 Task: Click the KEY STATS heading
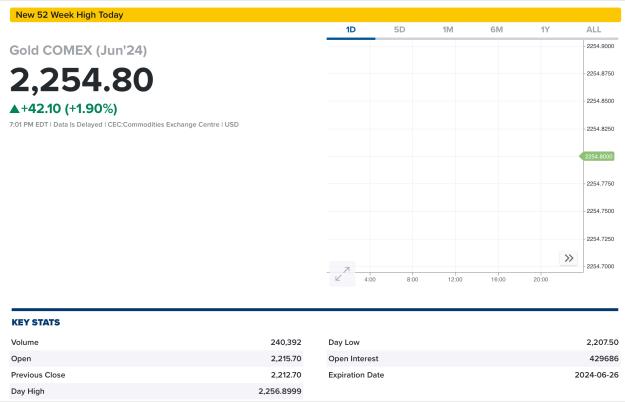(36, 322)
